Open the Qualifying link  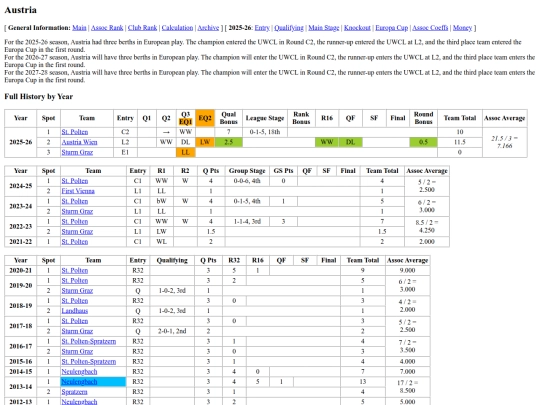(289, 28)
